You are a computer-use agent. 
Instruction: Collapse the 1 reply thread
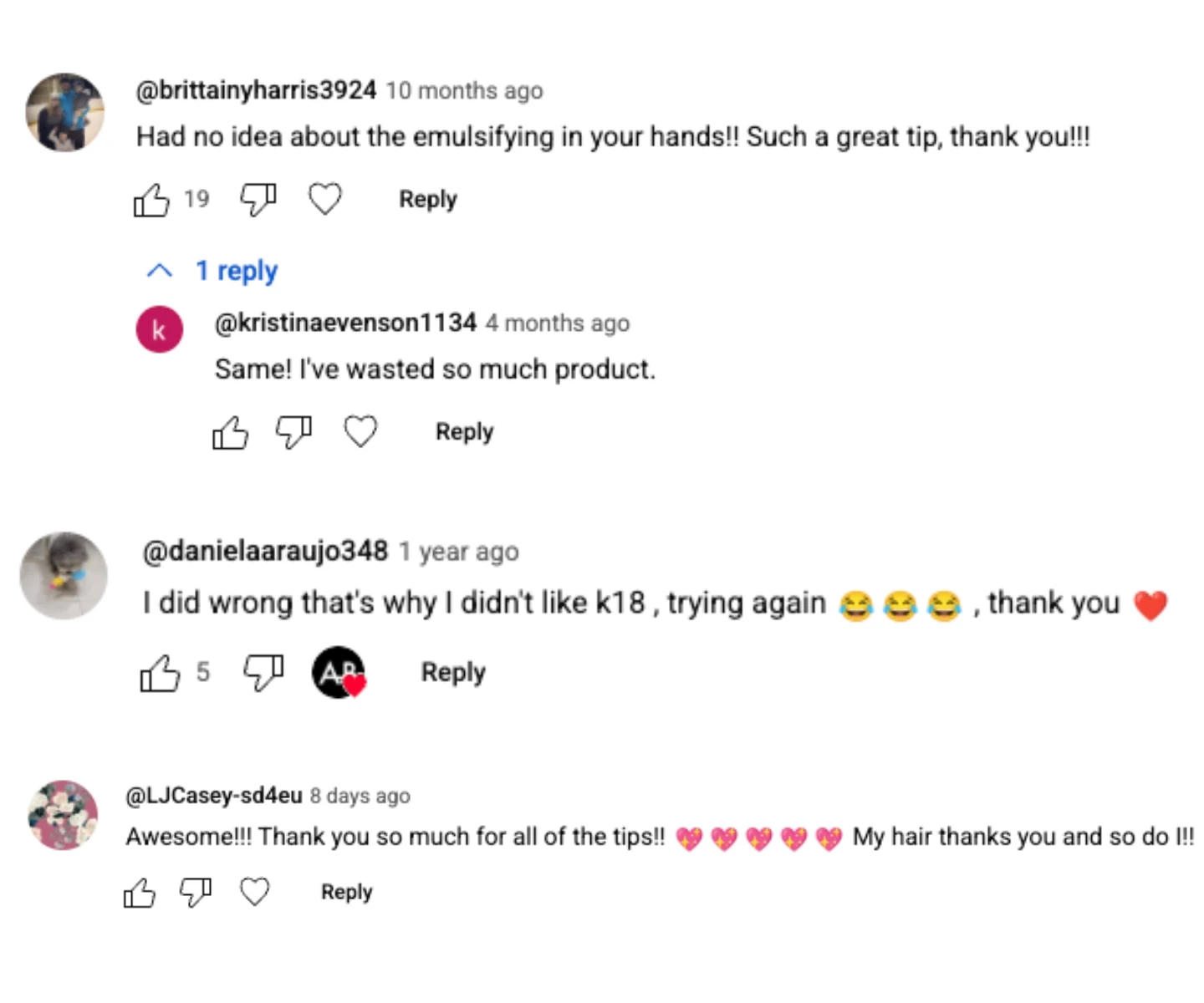[x=212, y=271]
